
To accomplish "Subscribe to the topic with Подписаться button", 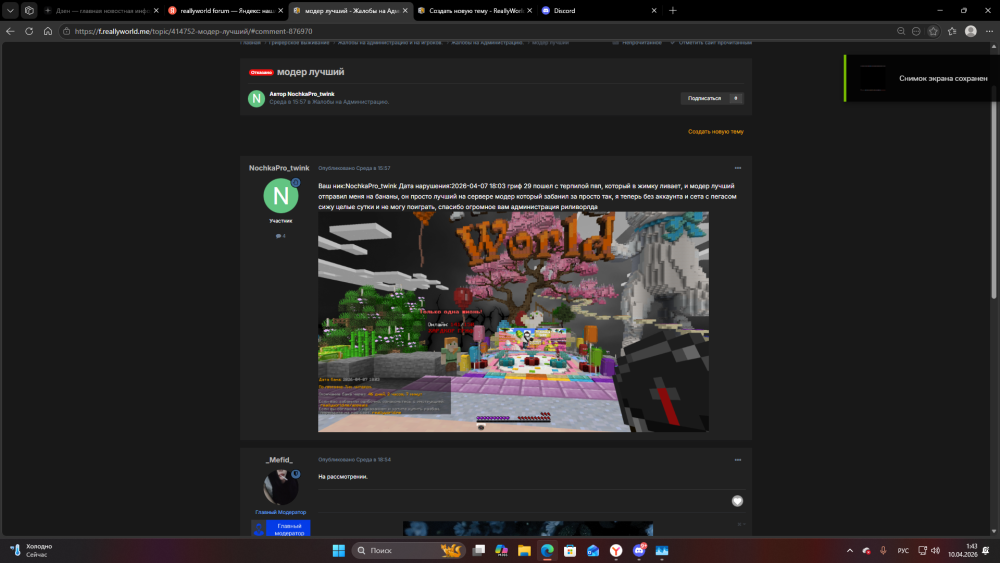I will pos(704,98).
